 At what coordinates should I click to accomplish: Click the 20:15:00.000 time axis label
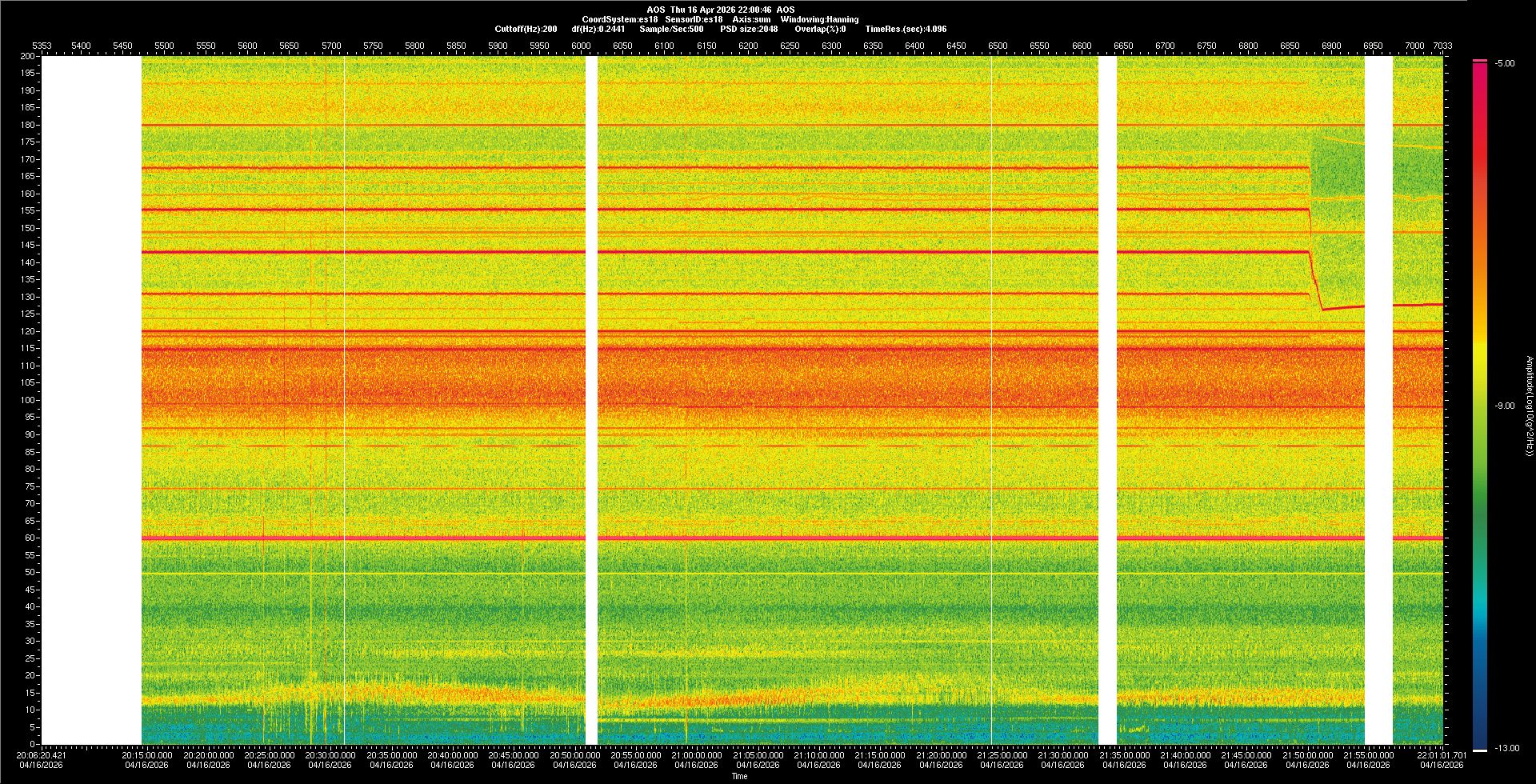pyautogui.click(x=147, y=754)
